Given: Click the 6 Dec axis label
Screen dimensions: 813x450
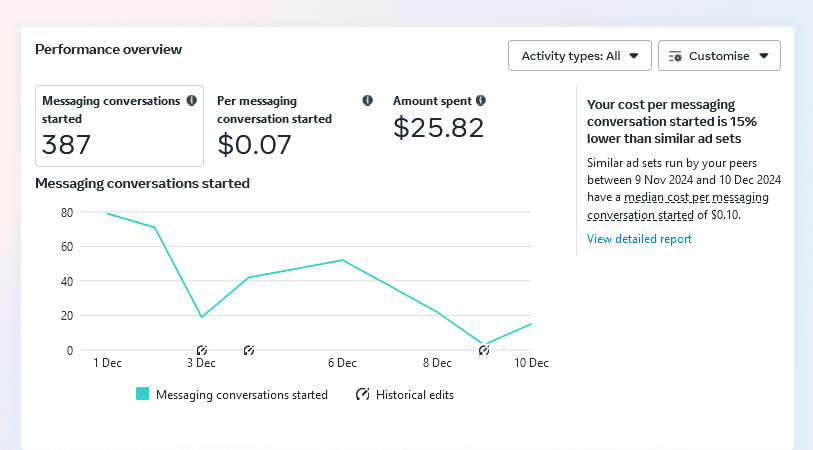Looking at the screenshot, I should pos(342,363).
